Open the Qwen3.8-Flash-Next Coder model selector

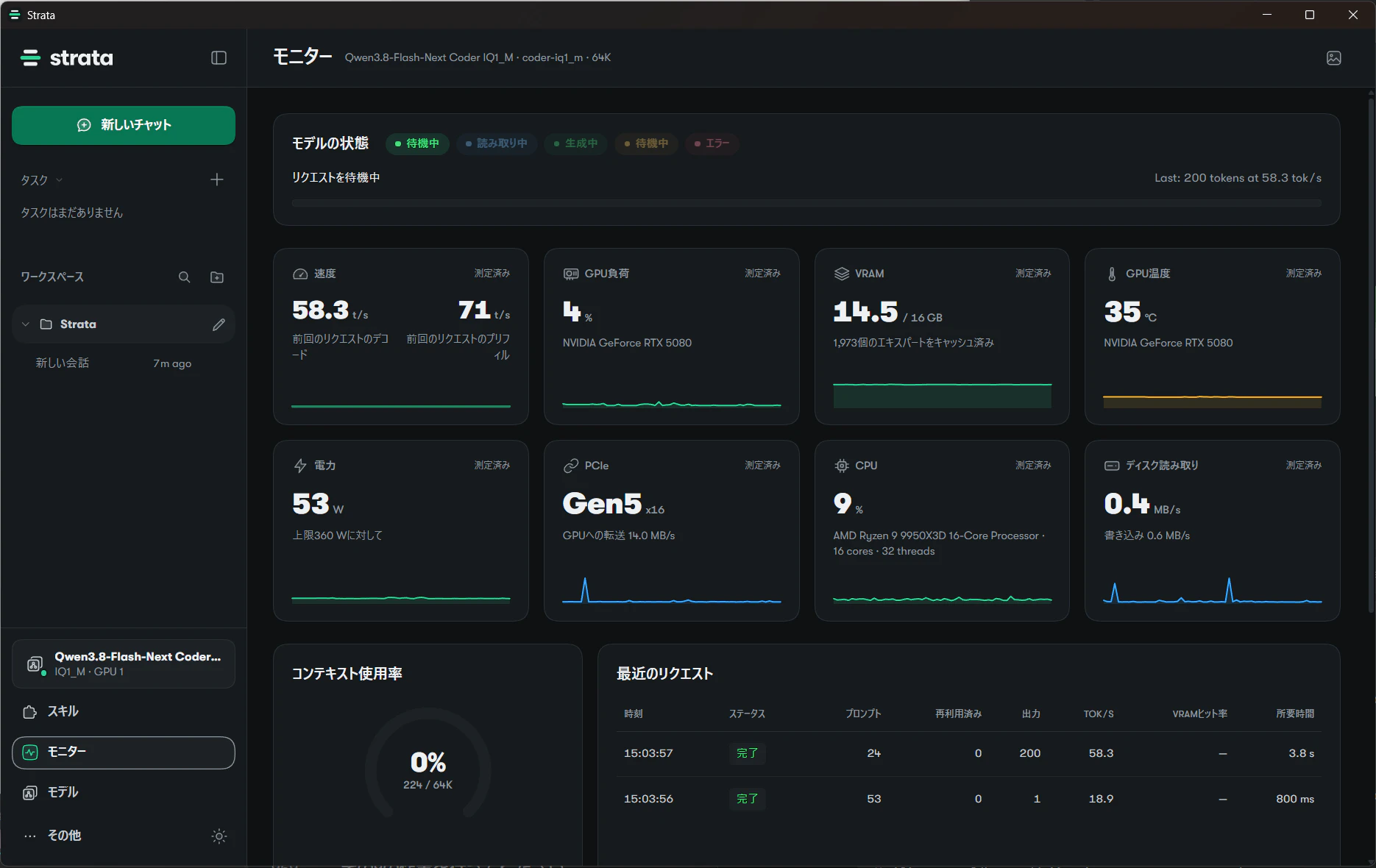point(124,664)
